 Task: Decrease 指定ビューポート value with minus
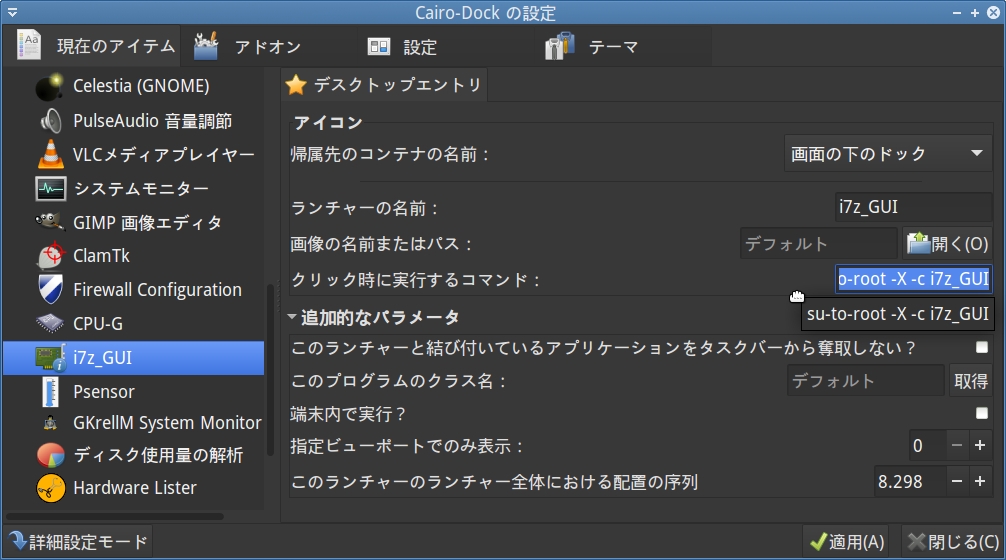pos(957,445)
